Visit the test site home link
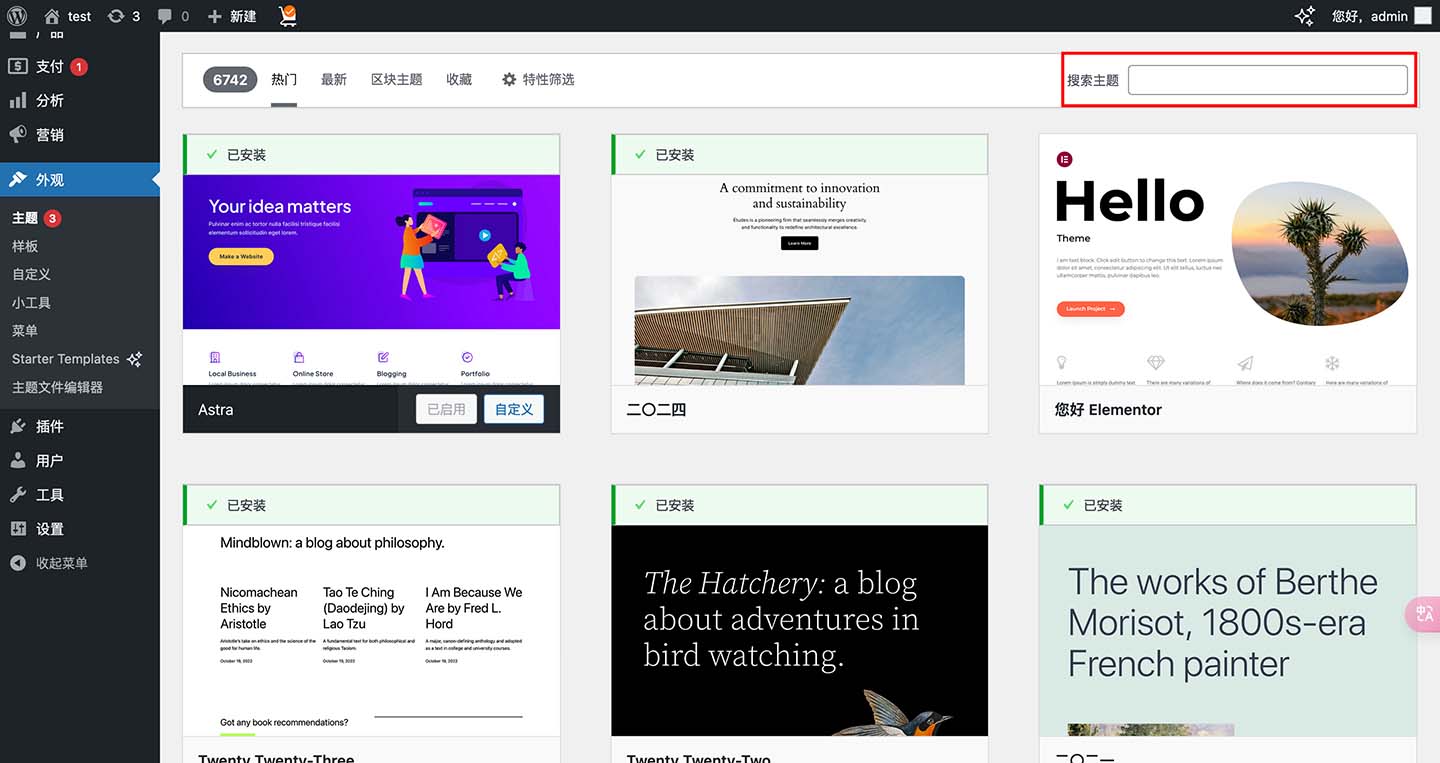 tap(52, 16)
